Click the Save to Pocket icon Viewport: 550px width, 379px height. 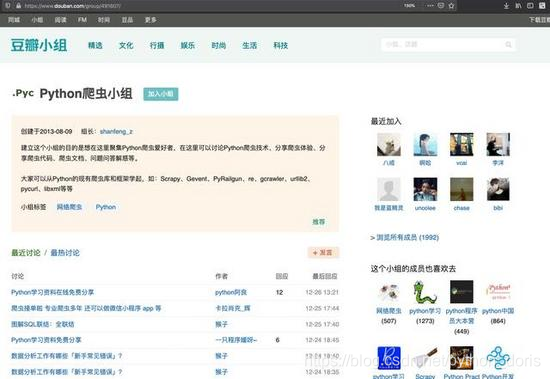[441, 6]
